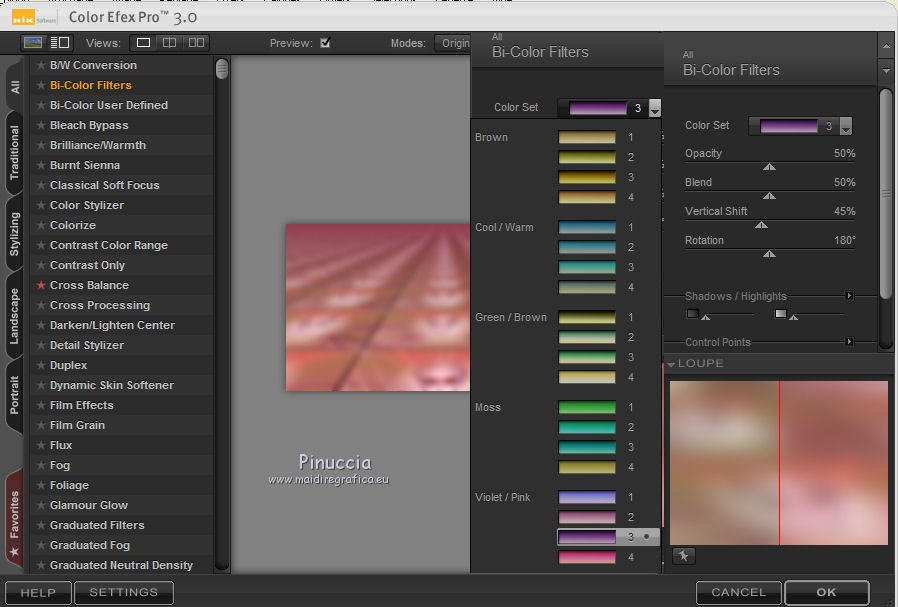Switch to the Favorites tab
The width and height of the screenshot is (898, 607).
[15, 518]
